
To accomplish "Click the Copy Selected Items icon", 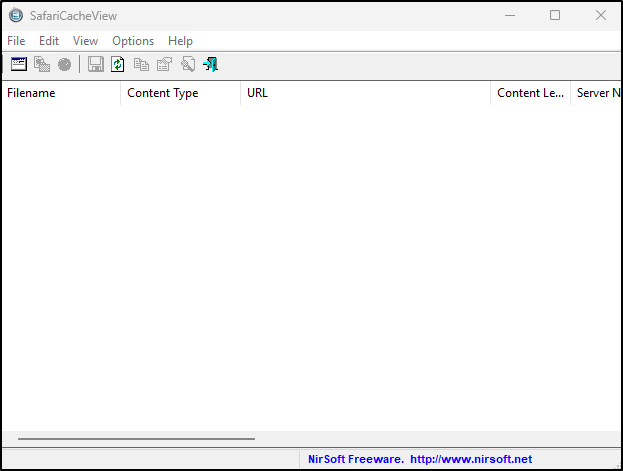I will point(141,64).
